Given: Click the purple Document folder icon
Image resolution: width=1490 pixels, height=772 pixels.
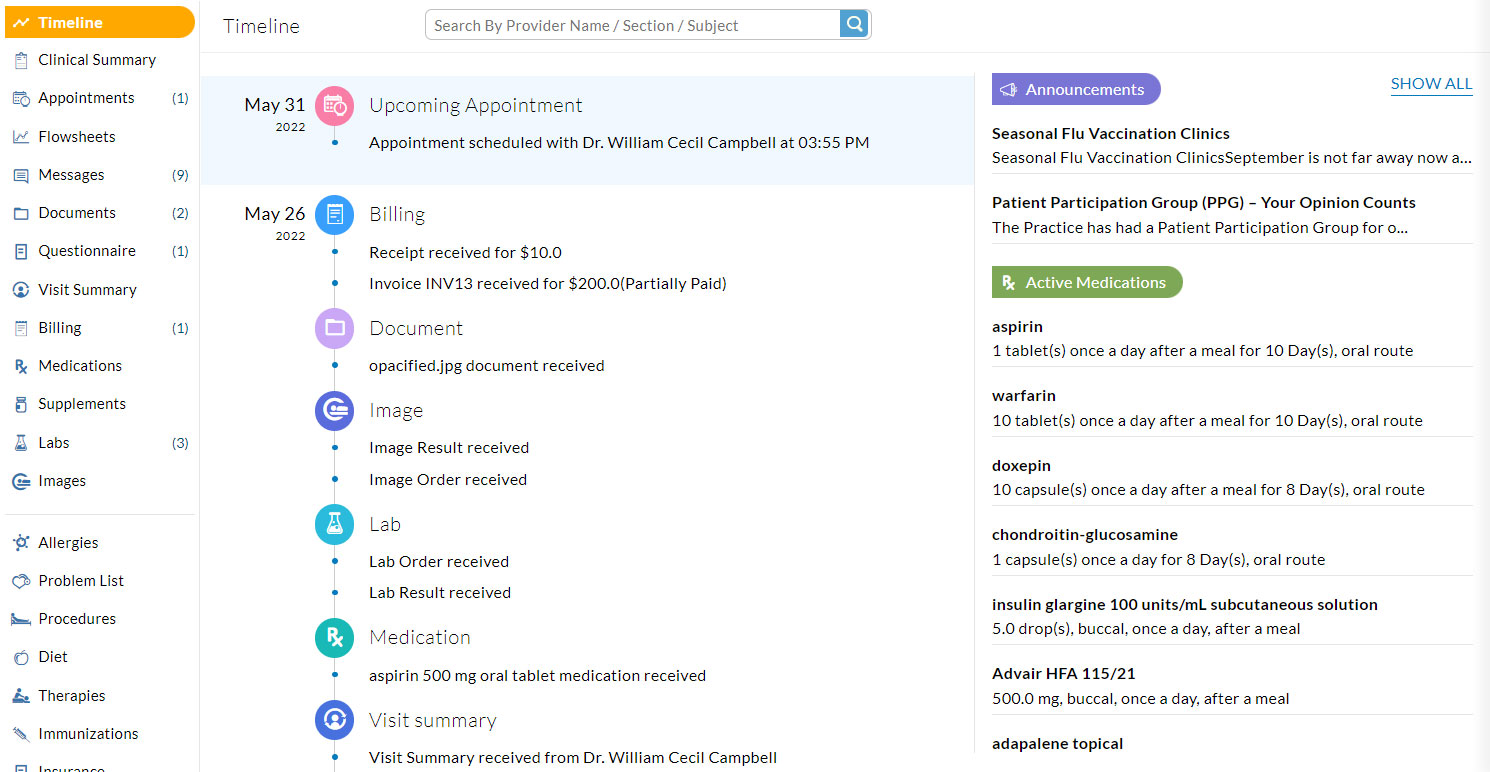Looking at the screenshot, I should coord(334,328).
